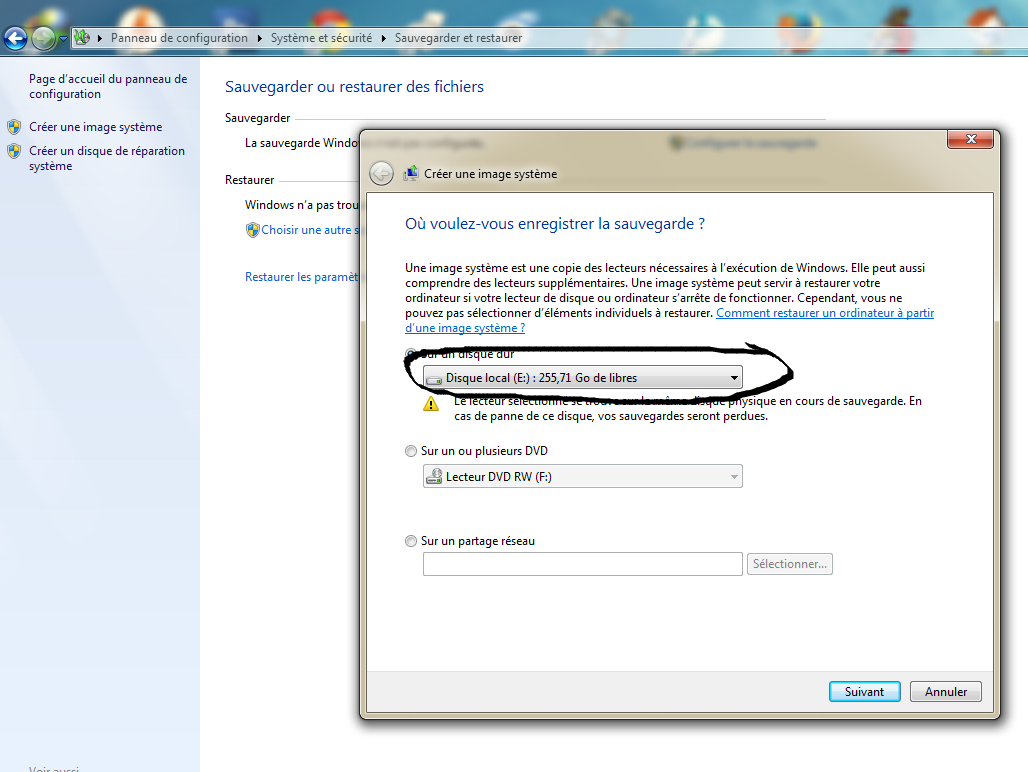Select Sur un partage réseau option
Image resolution: width=1028 pixels, height=772 pixels.
(x=411, y=541)
